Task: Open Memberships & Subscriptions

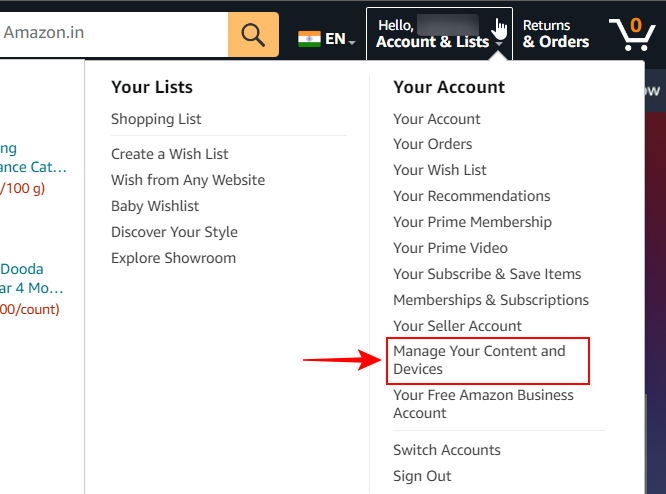Action: (x=491, y=300)
